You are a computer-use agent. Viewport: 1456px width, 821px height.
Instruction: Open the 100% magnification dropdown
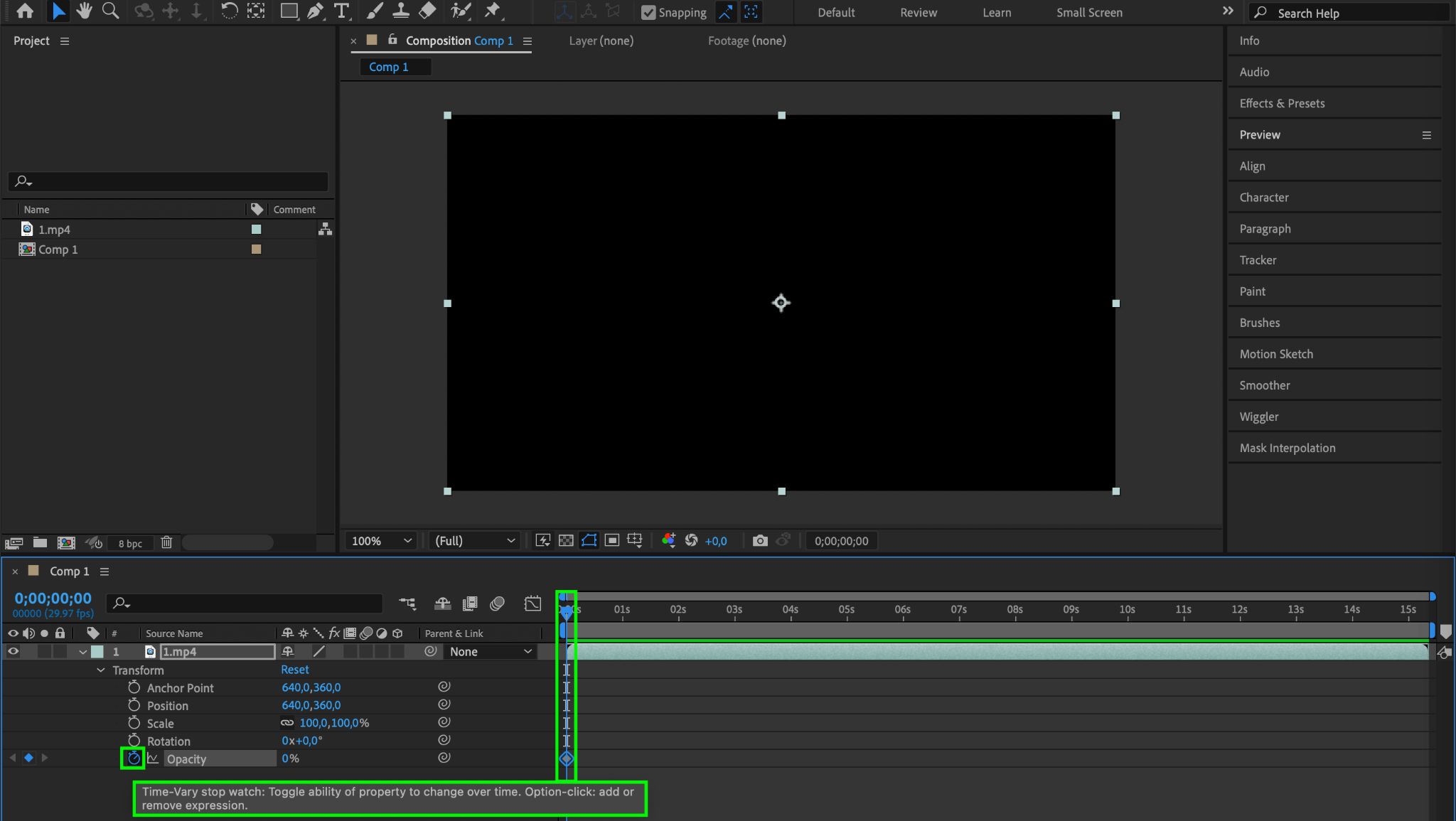point(382,541)
